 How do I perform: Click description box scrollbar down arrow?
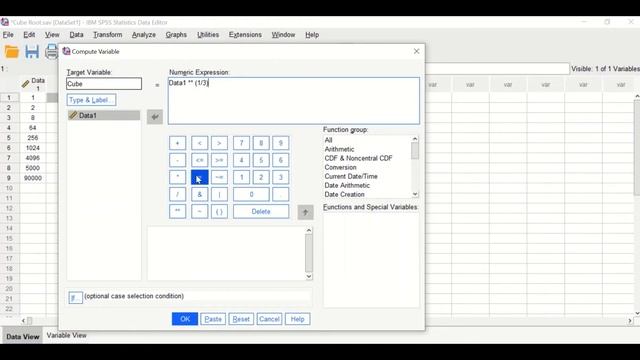(309, 276)
